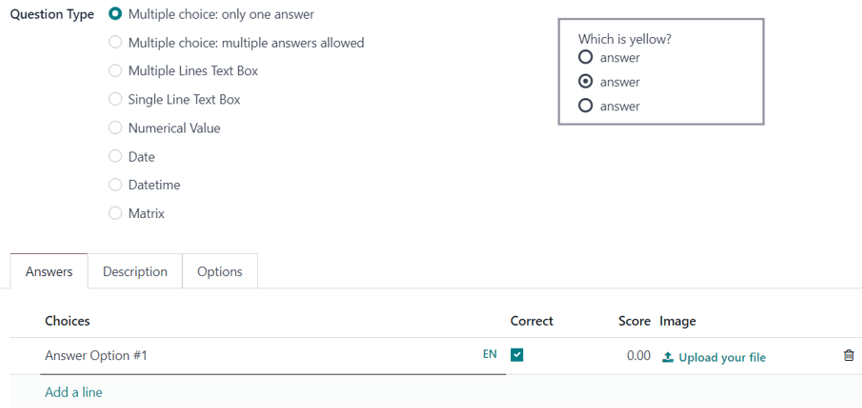The image size is (862, 408).
Task: Switch to the Description tab
Action: (x=135, y=272)
